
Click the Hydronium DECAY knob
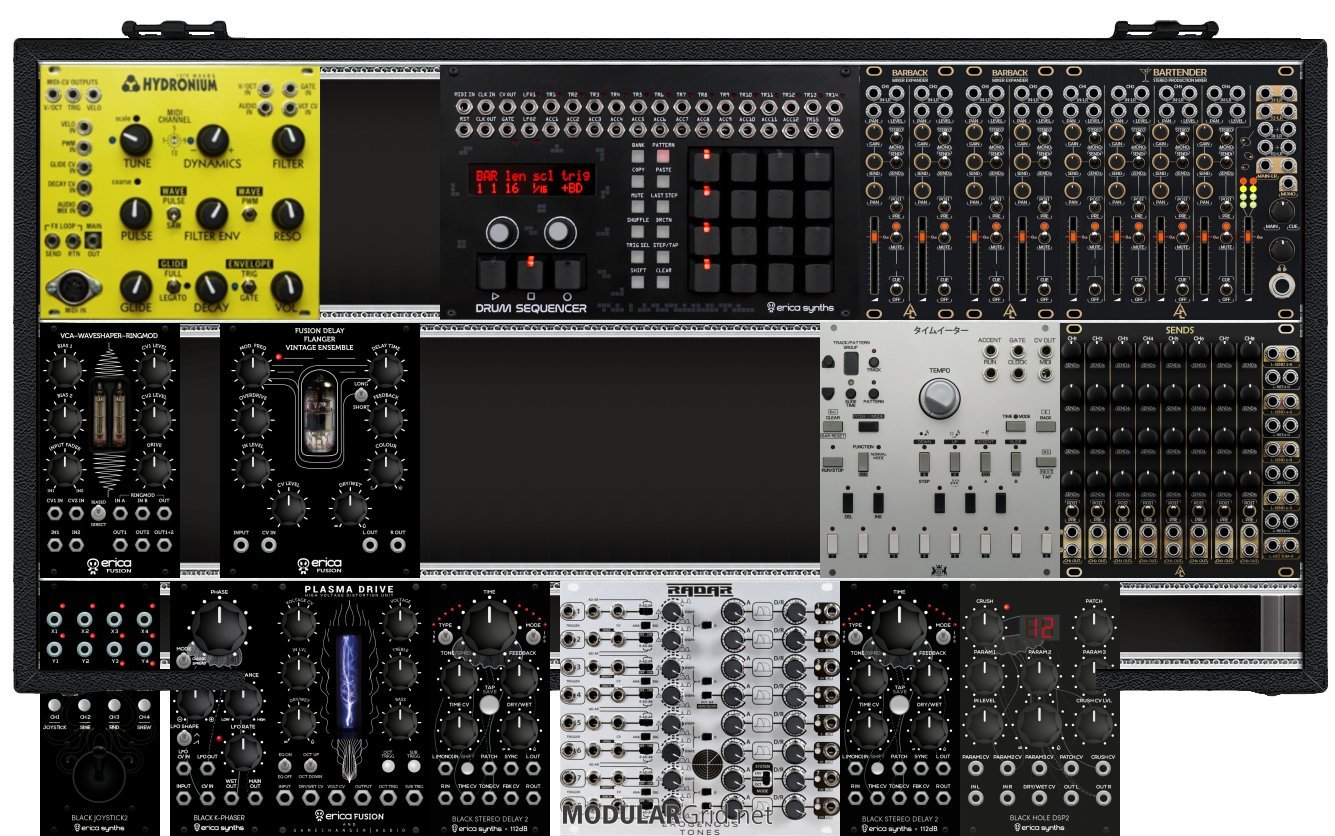click(x=212, y=287)
